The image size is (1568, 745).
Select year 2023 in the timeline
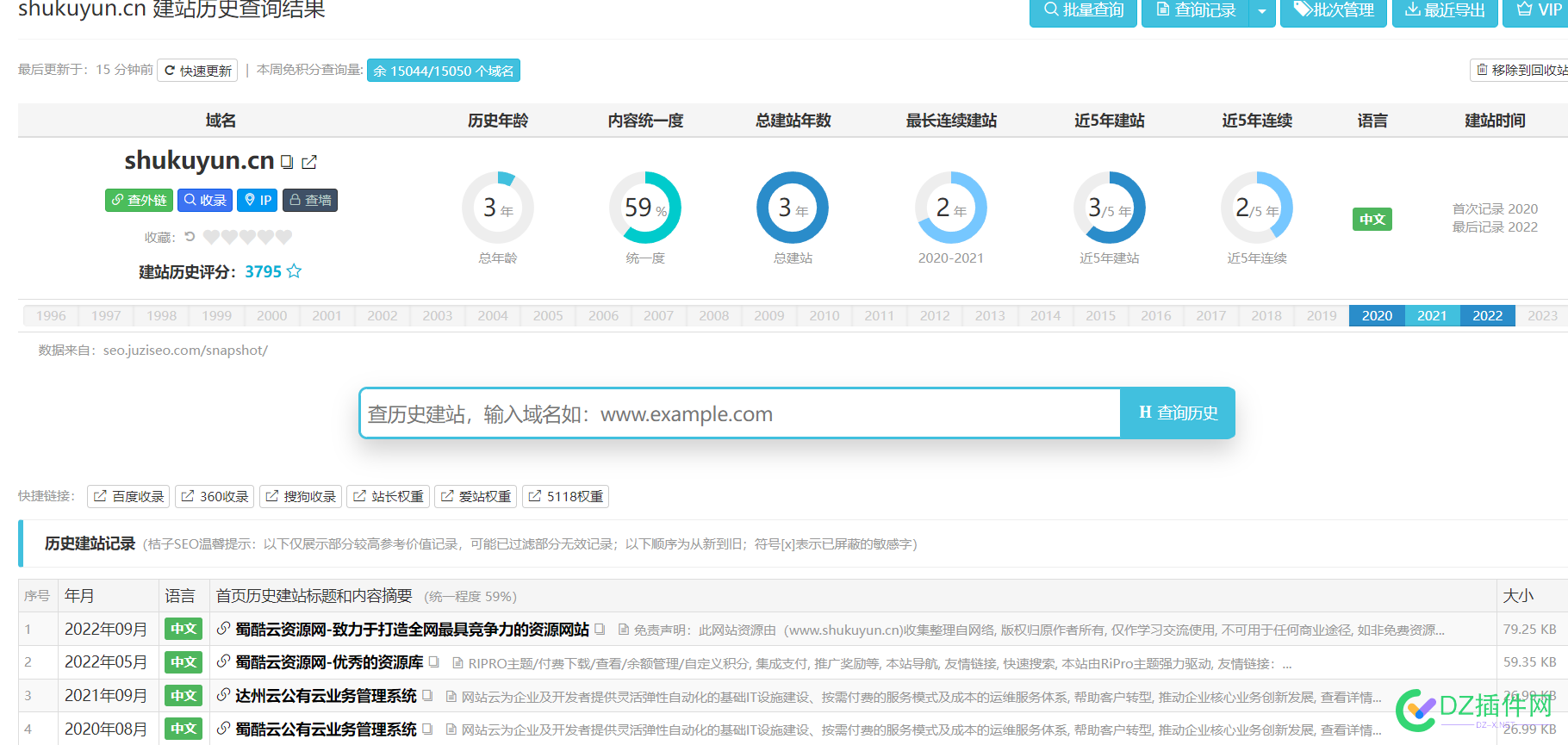tap(1542, 316)
